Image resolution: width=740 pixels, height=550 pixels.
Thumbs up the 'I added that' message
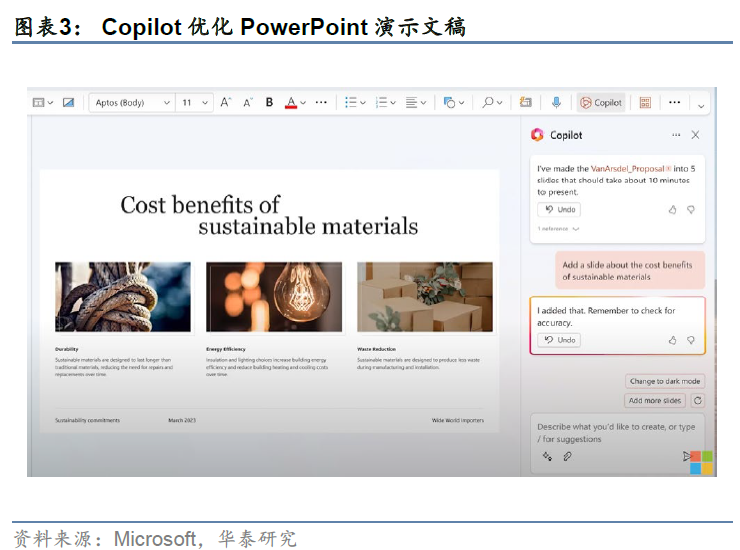tap(673, 340)
